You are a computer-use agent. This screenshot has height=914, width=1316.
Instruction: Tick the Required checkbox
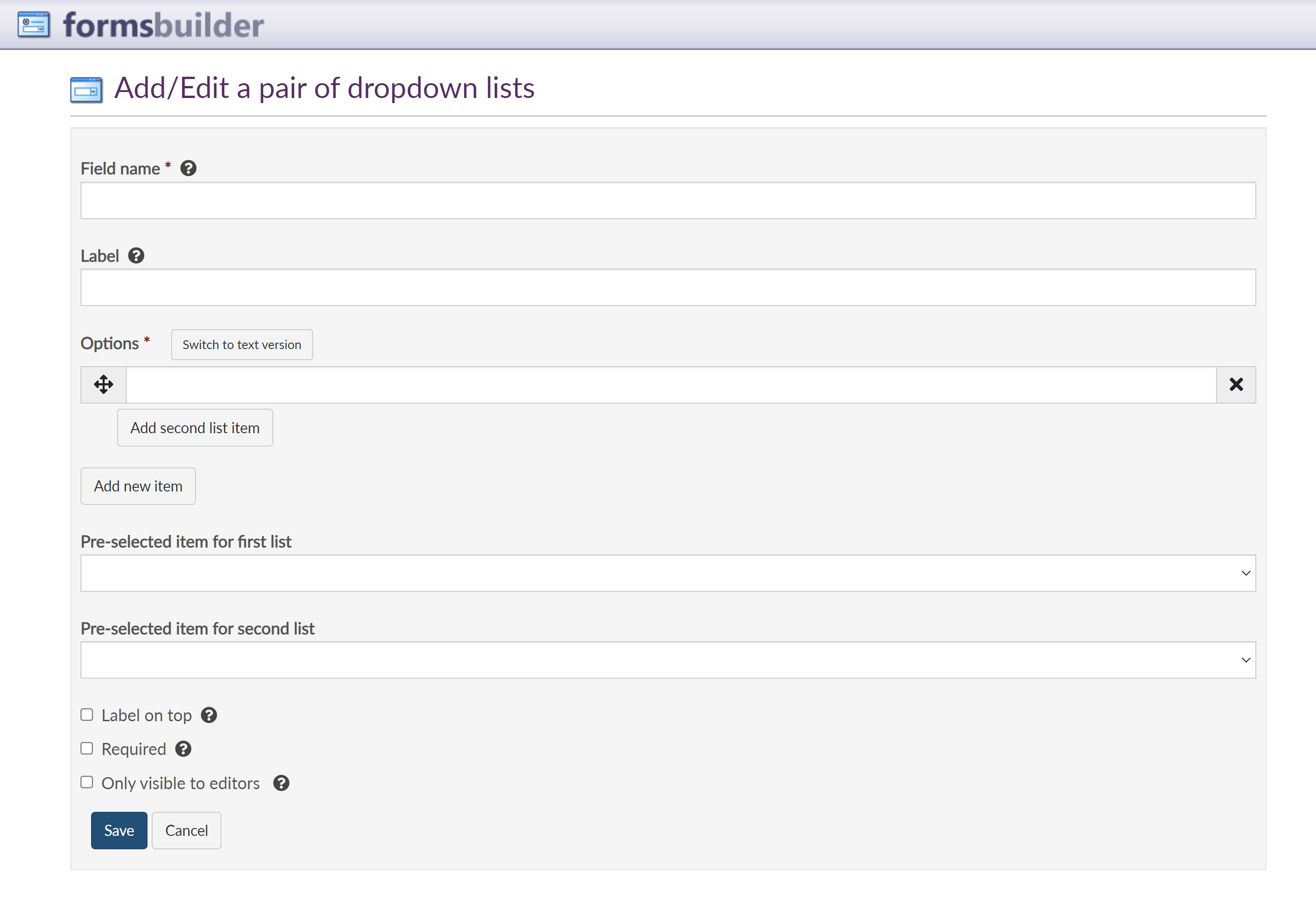(87, 748)
